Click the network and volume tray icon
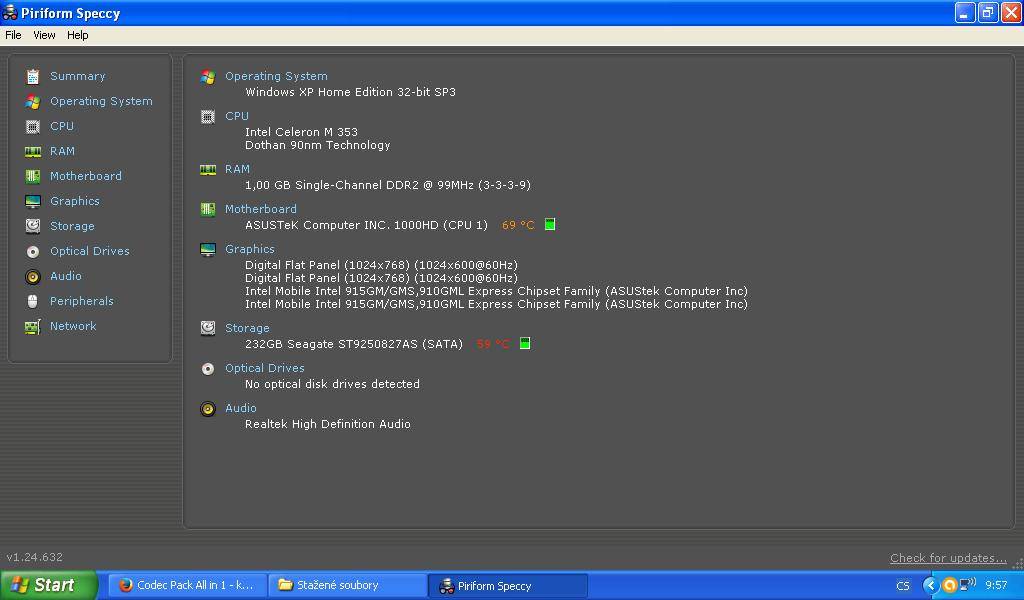1024x600 pixels. point(968,584)
